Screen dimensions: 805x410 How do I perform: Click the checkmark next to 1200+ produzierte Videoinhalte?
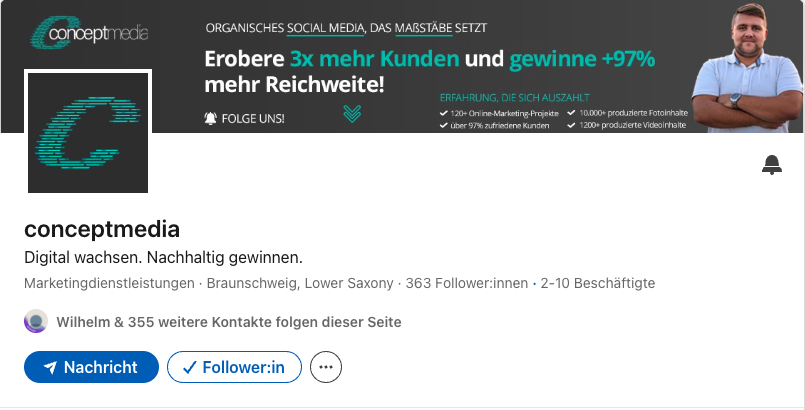point(571,126)
